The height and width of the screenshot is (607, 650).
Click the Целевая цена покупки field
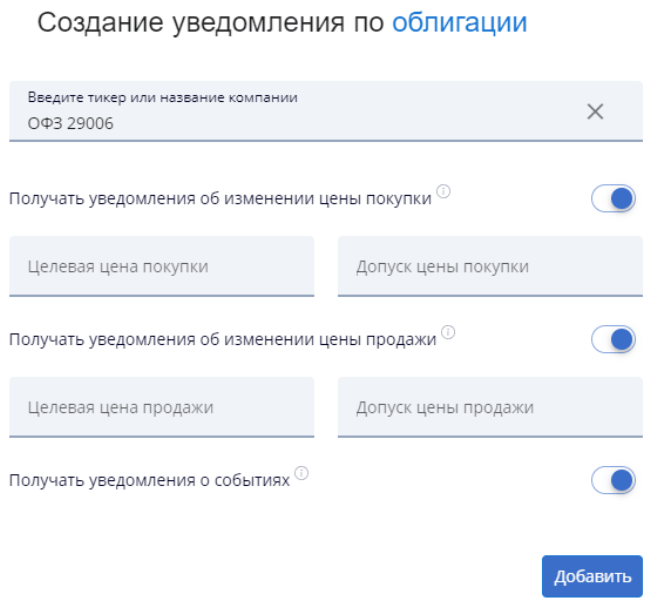tap(161, 267)
